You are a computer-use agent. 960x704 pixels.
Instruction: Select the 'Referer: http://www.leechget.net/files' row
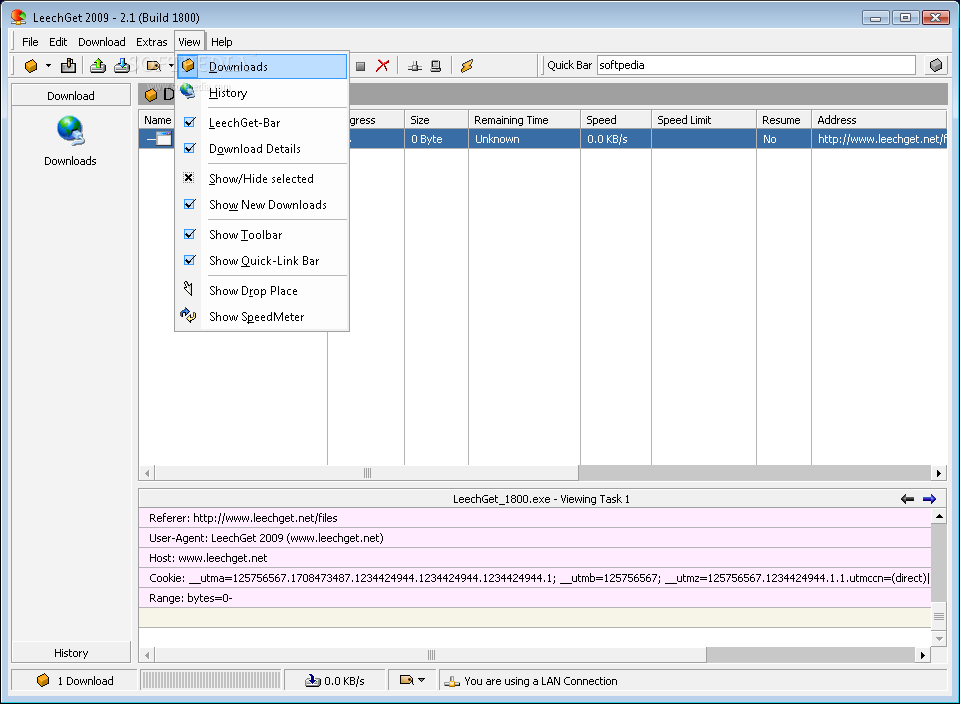(x=534, y=518)
